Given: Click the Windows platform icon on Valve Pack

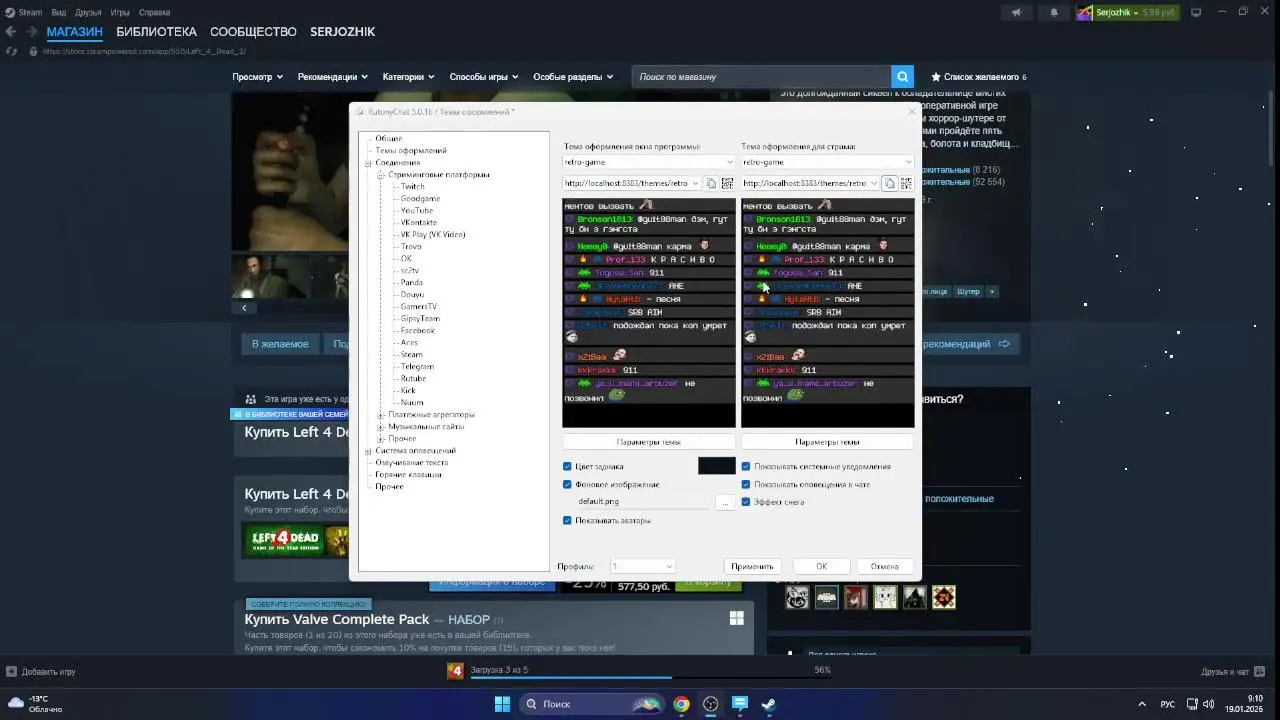Looking at the screenshot, I should click(737, 619).
